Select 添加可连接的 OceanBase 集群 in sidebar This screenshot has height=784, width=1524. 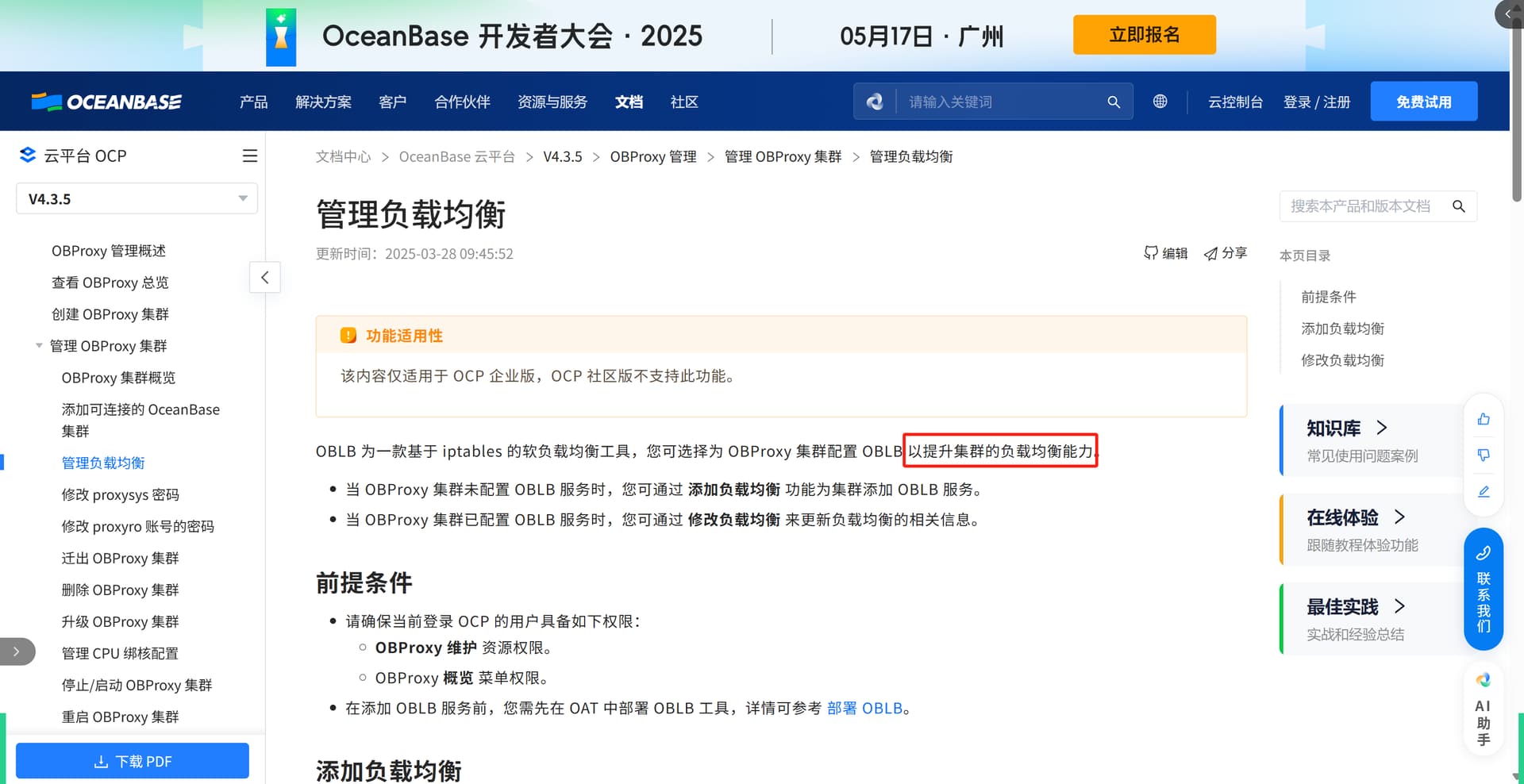pos(140,420)
